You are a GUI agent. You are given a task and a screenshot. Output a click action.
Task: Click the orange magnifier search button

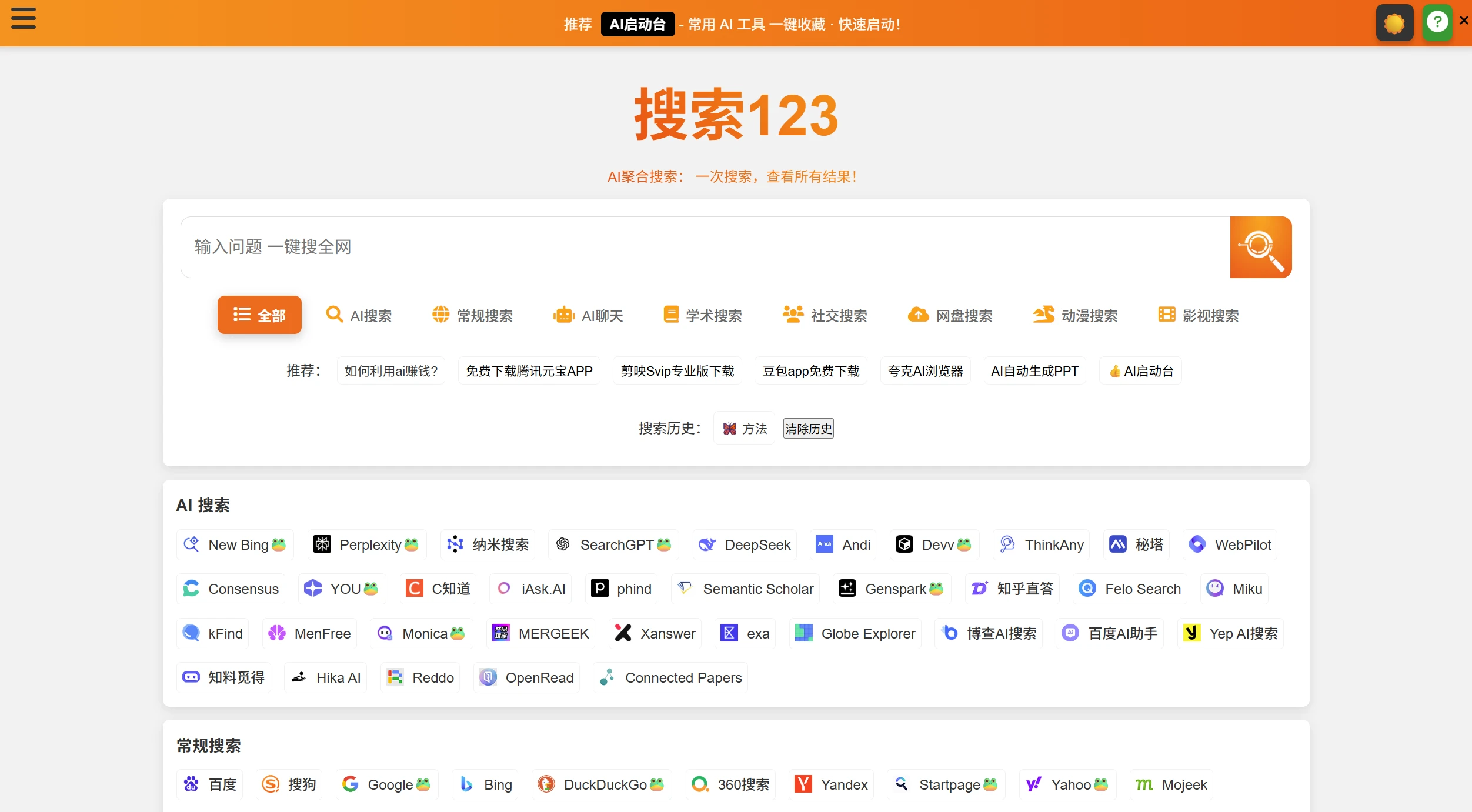click(x=1260, y=247)
